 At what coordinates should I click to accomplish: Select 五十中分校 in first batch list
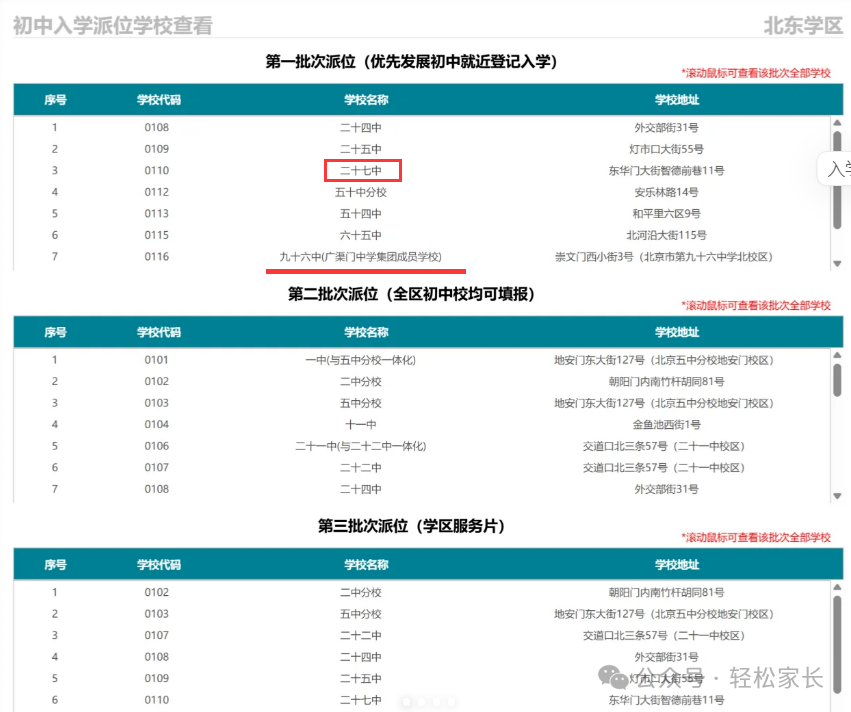click(361, 192)
